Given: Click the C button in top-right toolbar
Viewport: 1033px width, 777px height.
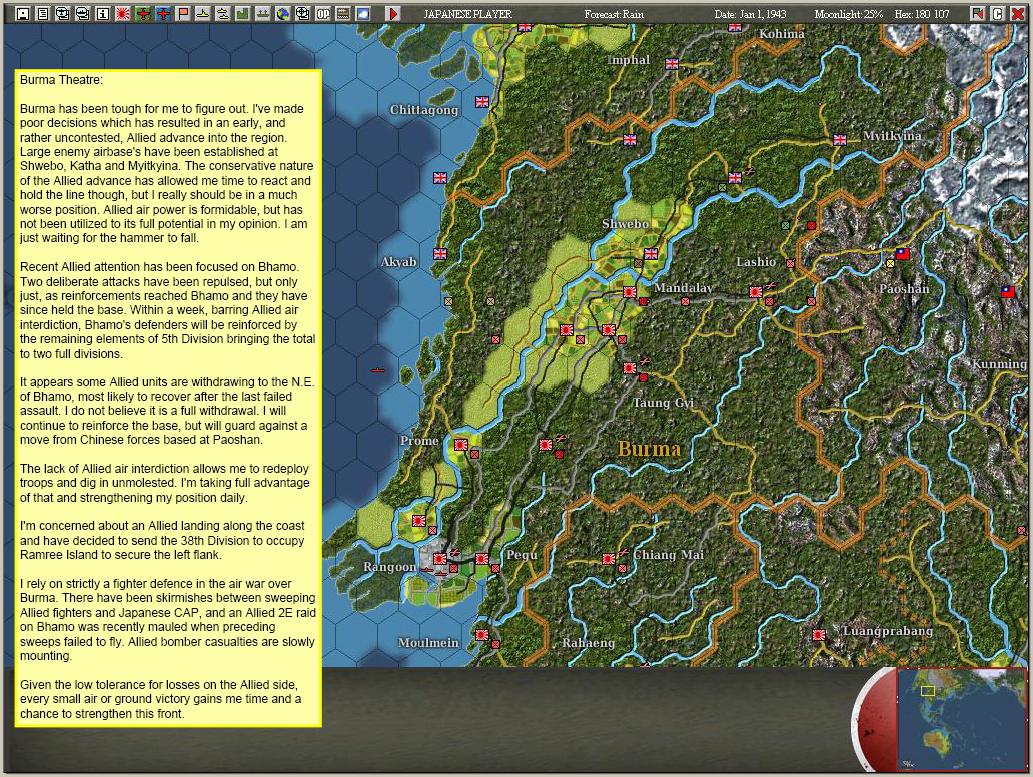Looking at the screenshot, I should click(x=997, y=13).
